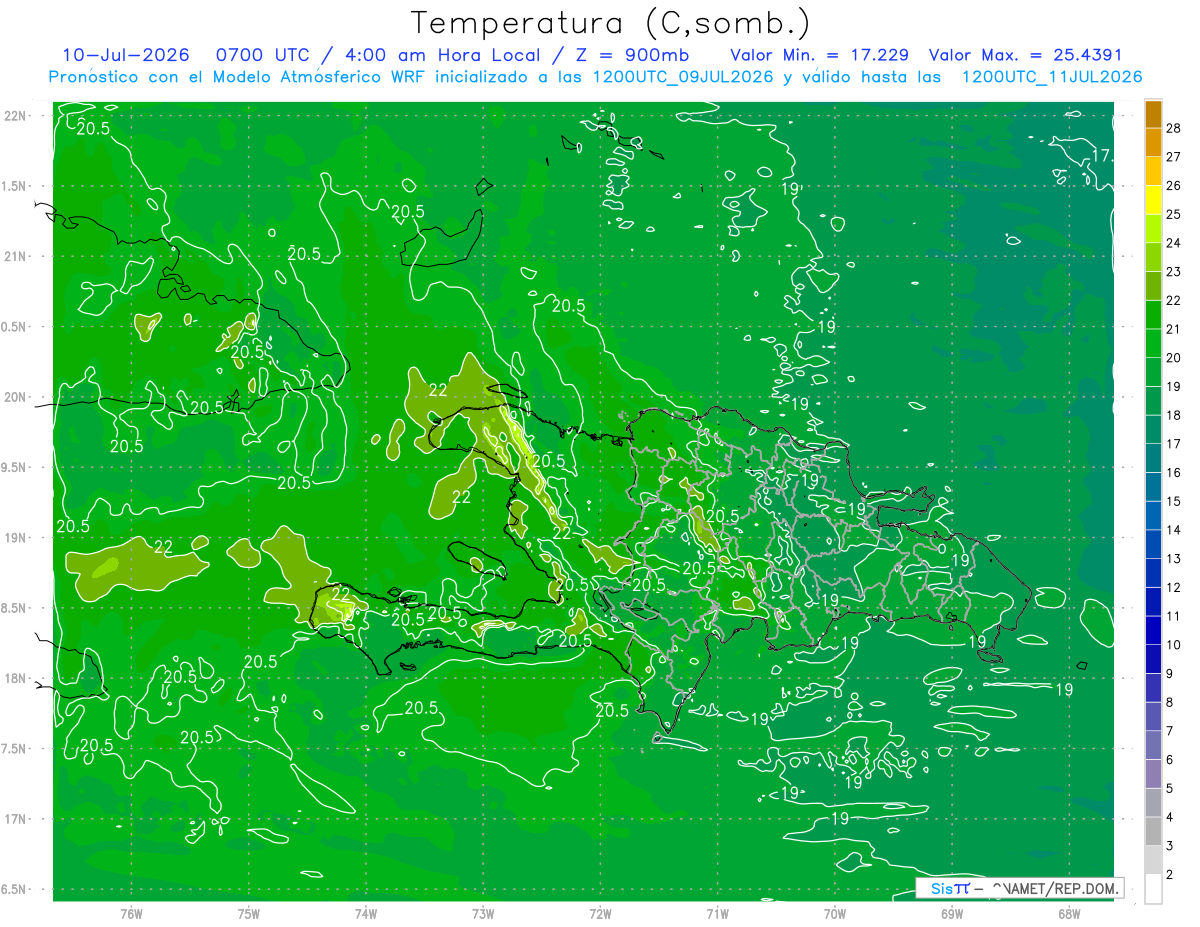The image size is (1200, 927).
Task: Click the 70W longitude axis label
Action: 834,914
